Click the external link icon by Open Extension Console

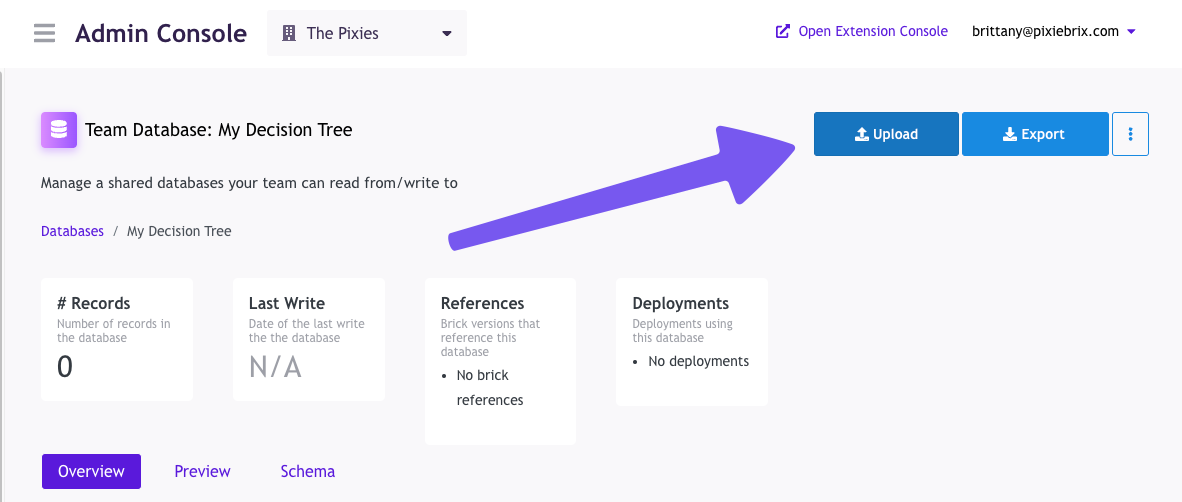click(783, 31)
